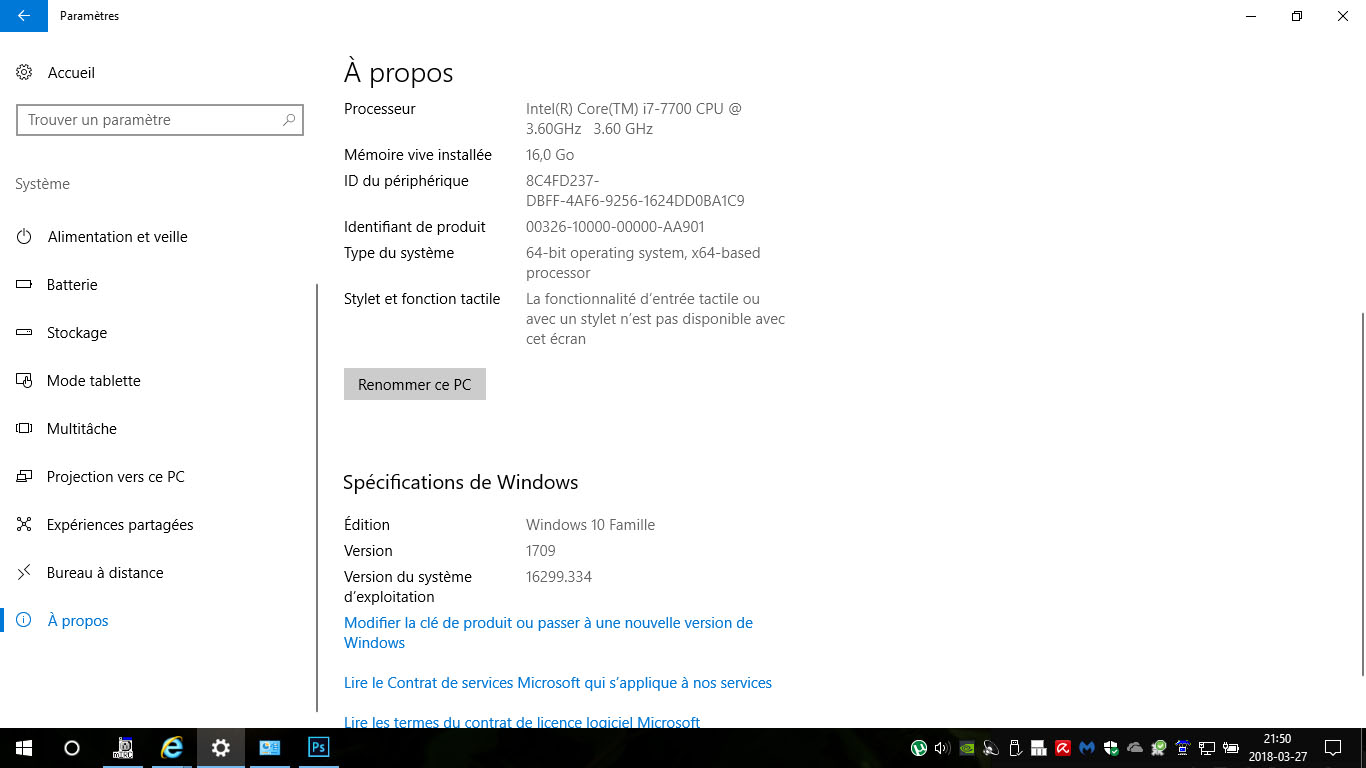The width and height of the screenshot is (1366, 768).
Task: Open the Stockage settings page
Action: pyautogui.click(x=76, y=333)
